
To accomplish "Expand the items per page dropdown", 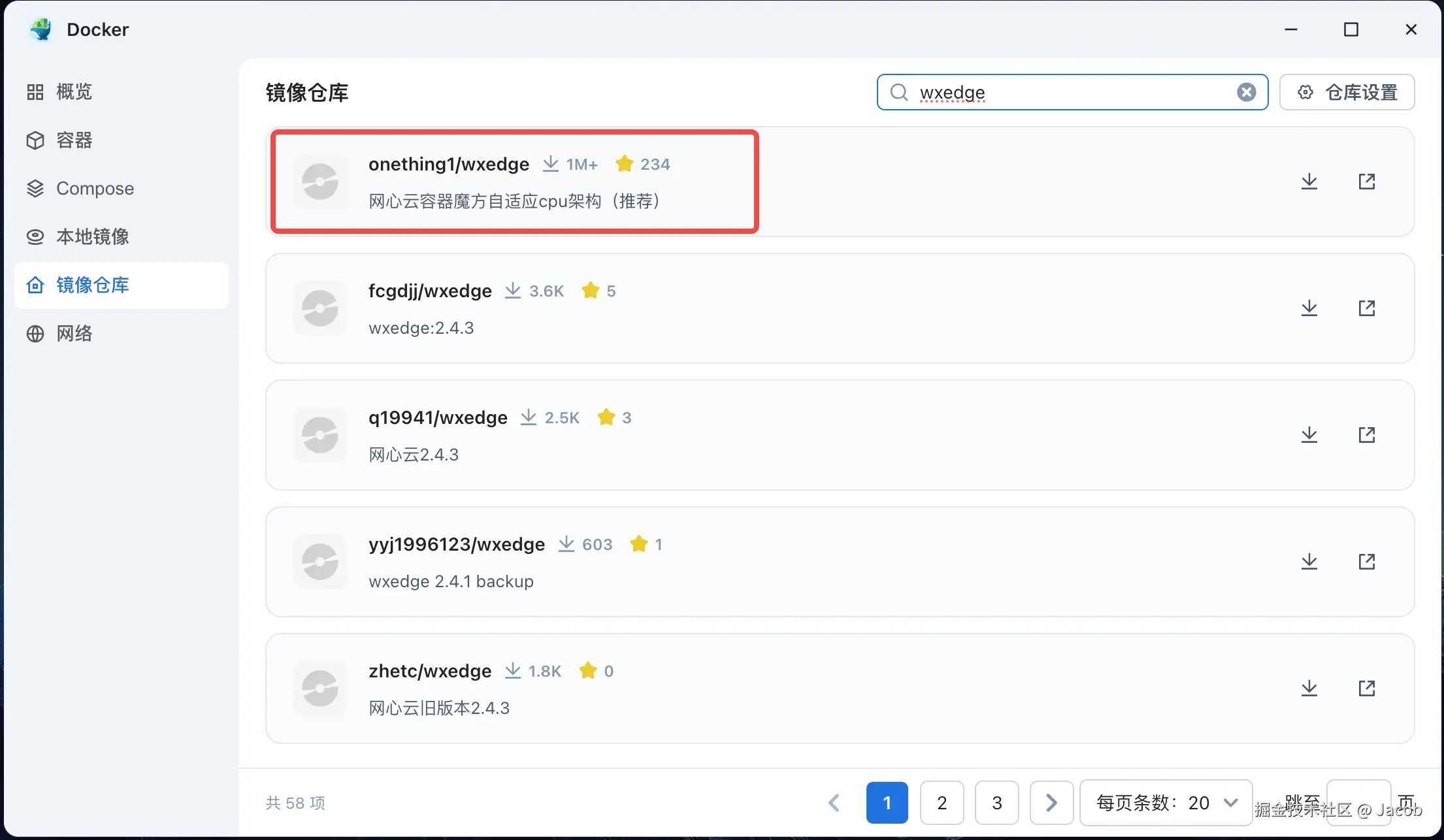I will coord(1166,803).
